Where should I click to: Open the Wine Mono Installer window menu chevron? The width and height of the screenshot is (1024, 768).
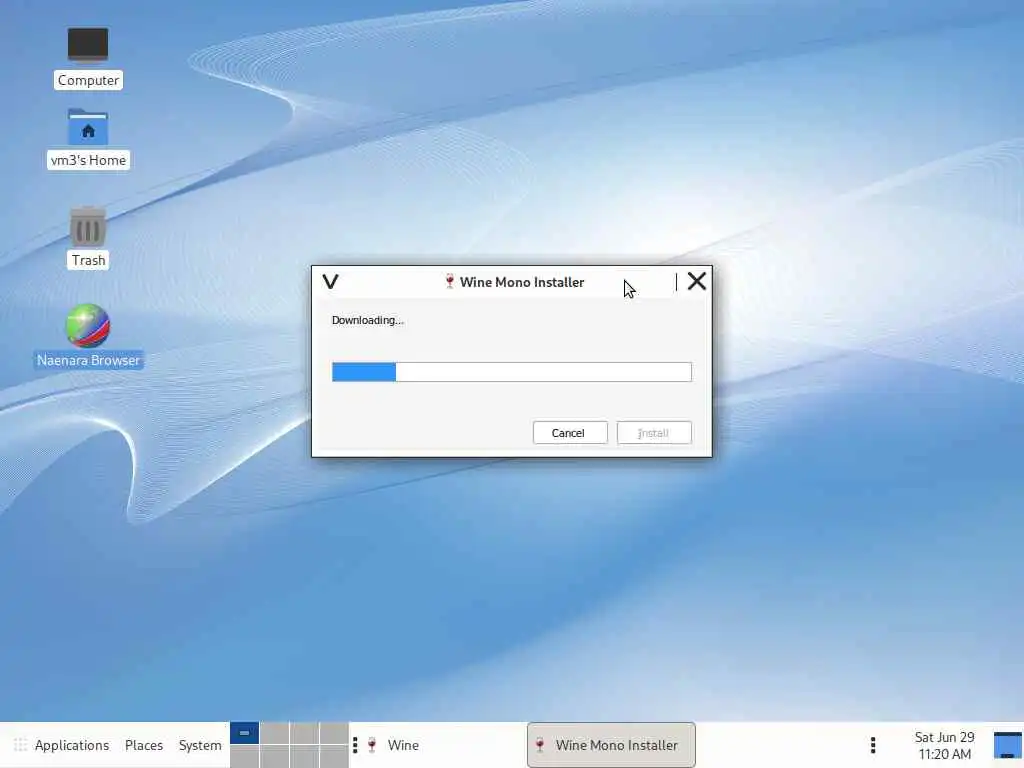tap(330, 281)
